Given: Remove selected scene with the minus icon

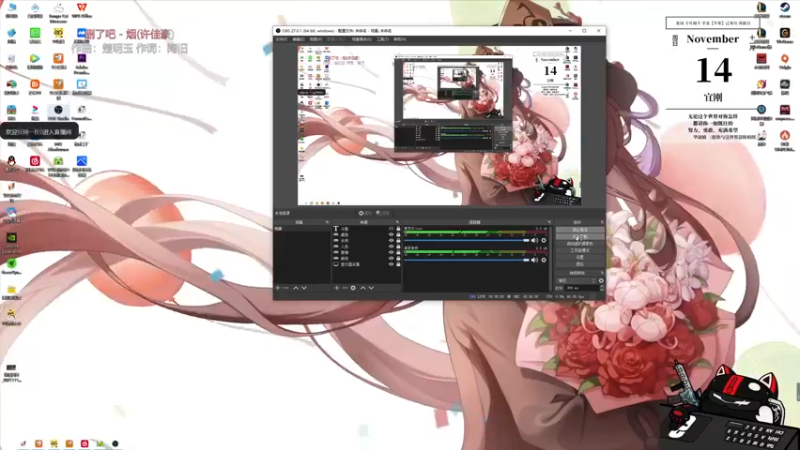Looking at the screenshot, I should [x=286, y=288].
